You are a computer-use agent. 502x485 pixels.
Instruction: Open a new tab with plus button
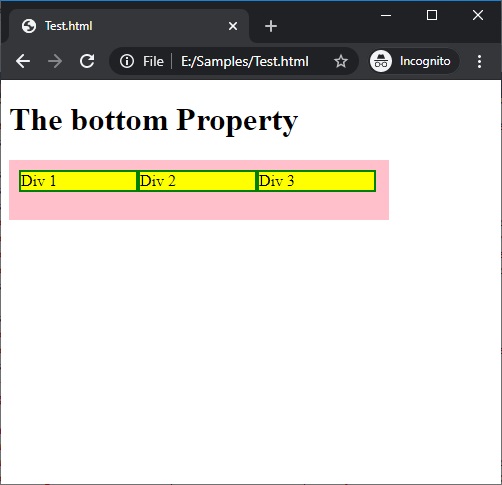(271, 26)
